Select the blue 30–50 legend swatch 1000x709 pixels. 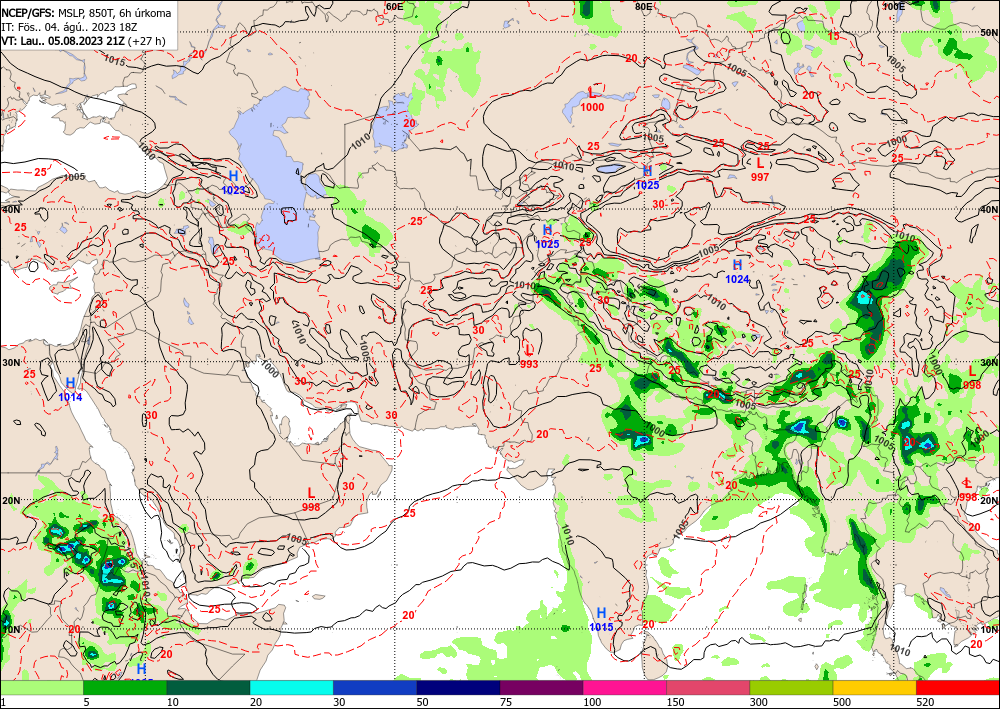coord(375,687)
